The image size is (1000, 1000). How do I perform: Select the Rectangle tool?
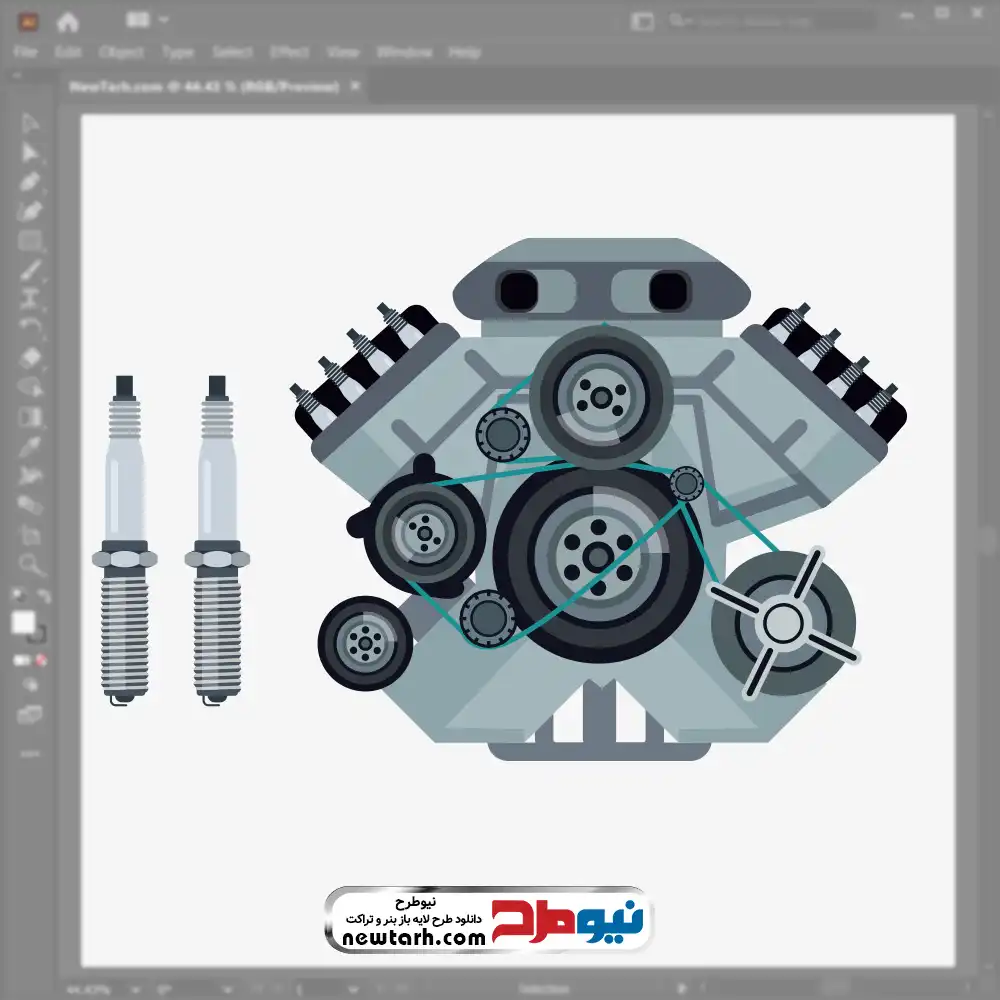click(30, 240)
